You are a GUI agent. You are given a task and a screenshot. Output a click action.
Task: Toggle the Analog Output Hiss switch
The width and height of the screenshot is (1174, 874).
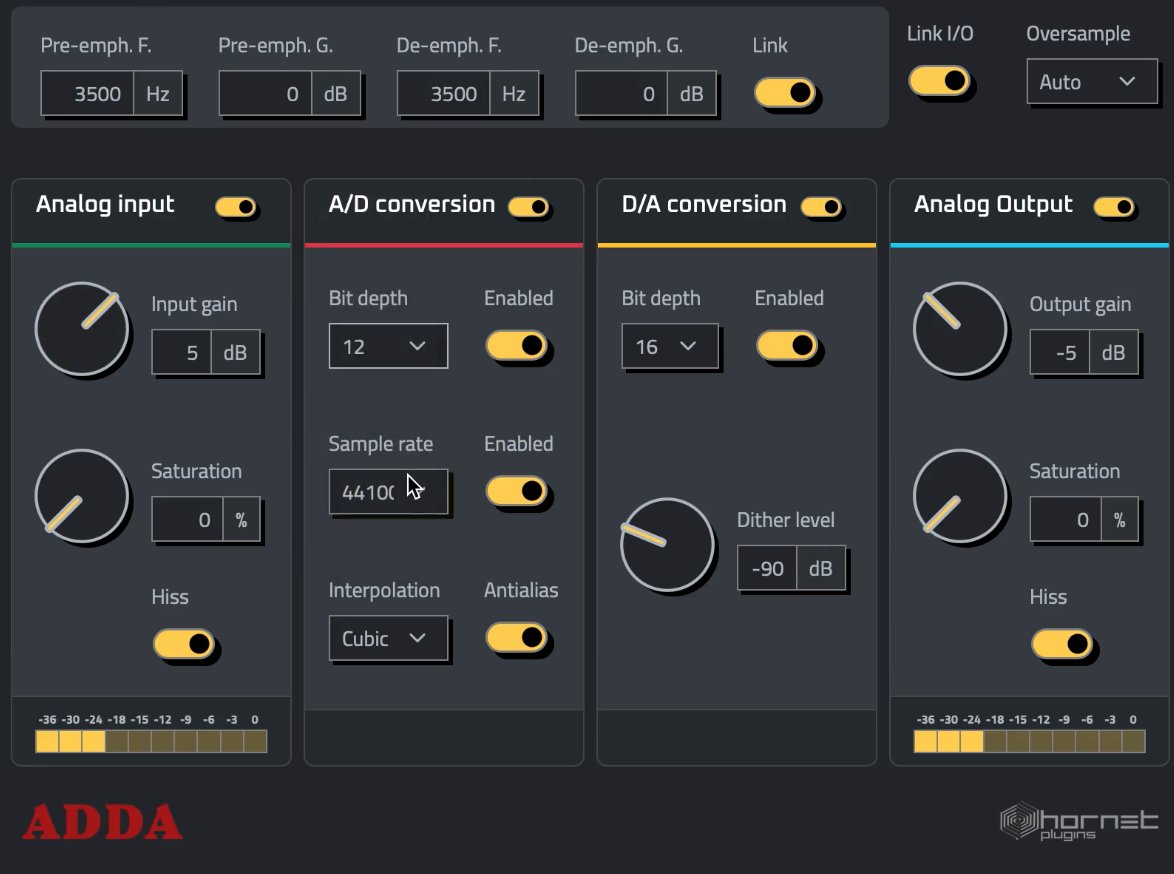[x=1062, y=644]
